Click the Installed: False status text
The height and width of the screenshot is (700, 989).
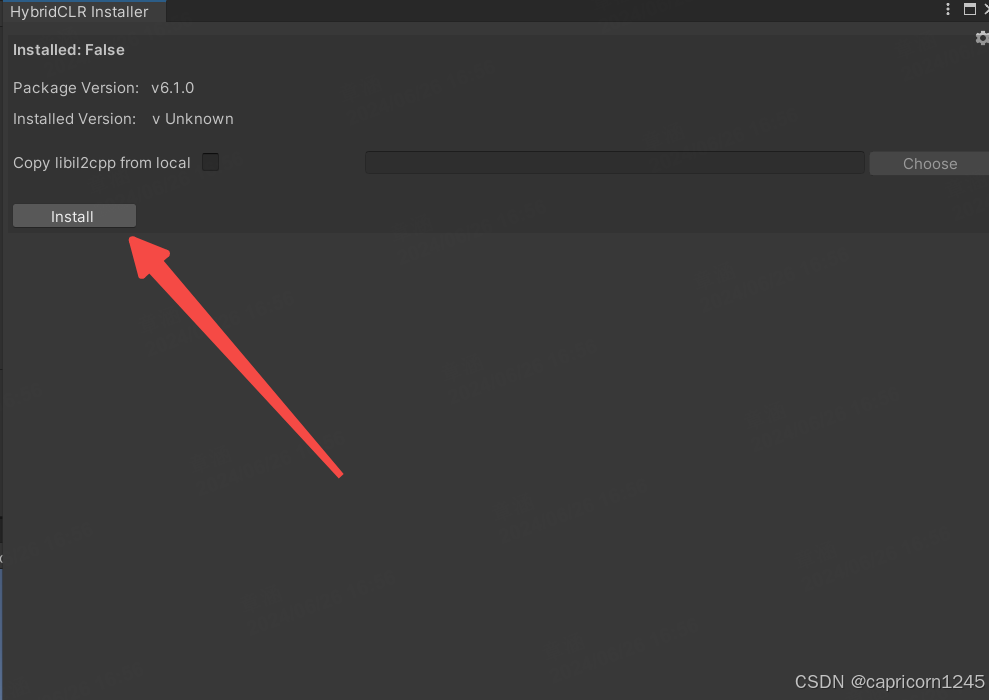69,50
